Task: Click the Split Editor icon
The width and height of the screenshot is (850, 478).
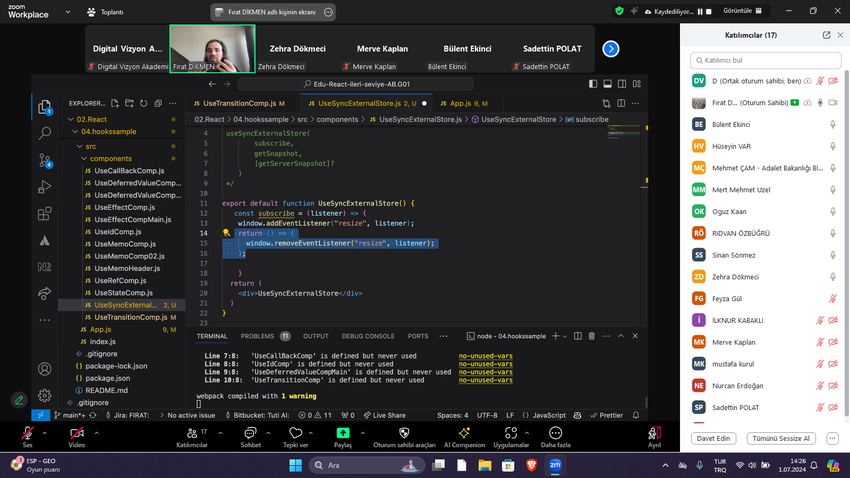Action: 621,103
